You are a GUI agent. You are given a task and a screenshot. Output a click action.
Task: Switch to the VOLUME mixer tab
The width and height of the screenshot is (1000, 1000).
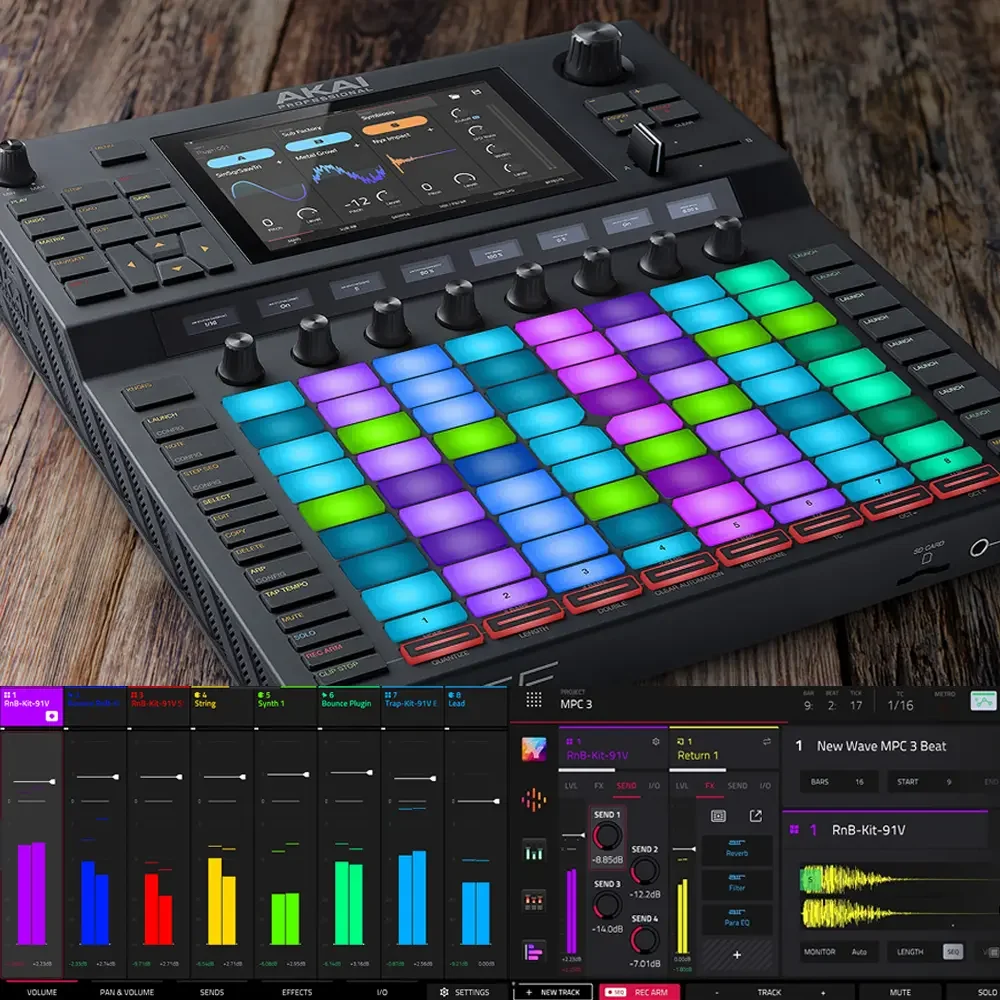tap(41, 992)
